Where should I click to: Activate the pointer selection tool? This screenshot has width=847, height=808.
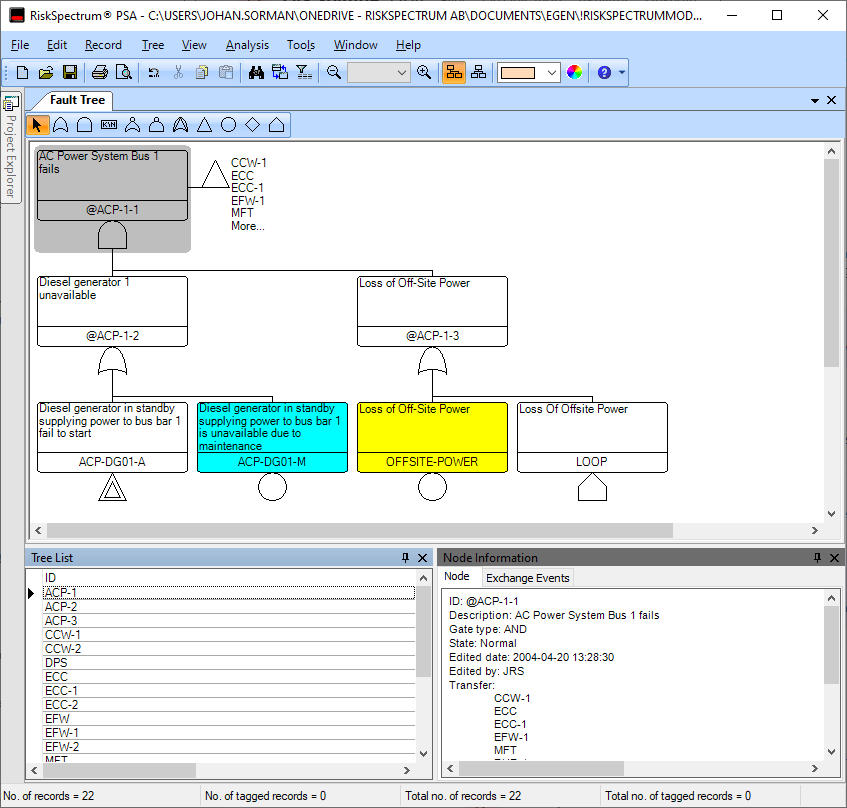(37, 125)
